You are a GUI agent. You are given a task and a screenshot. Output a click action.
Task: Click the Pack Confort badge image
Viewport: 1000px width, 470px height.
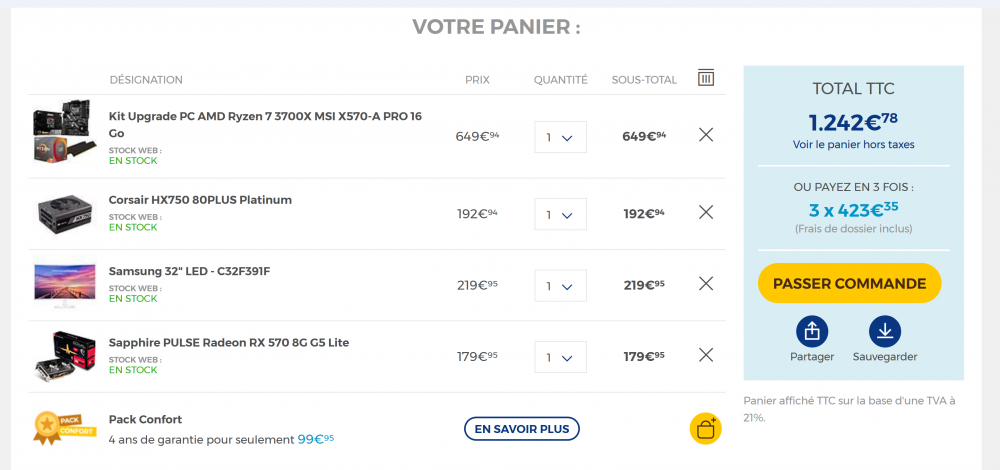coord(64,428)
